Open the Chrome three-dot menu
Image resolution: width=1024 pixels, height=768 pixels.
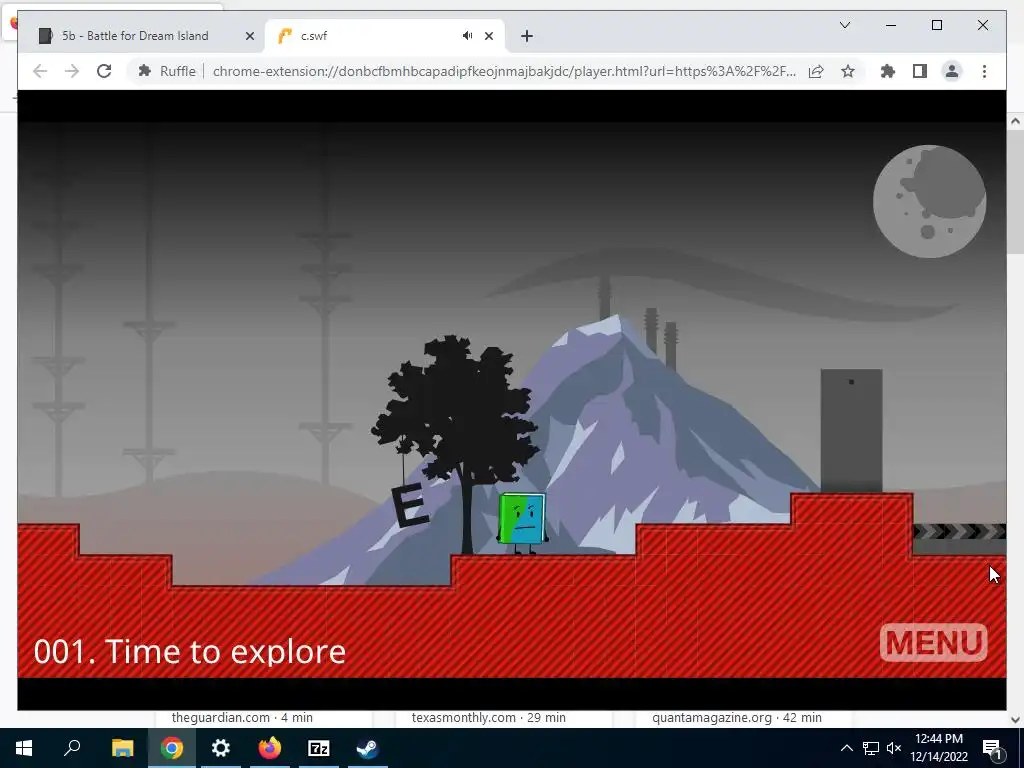pyautogui.click(x=984, y=71)
